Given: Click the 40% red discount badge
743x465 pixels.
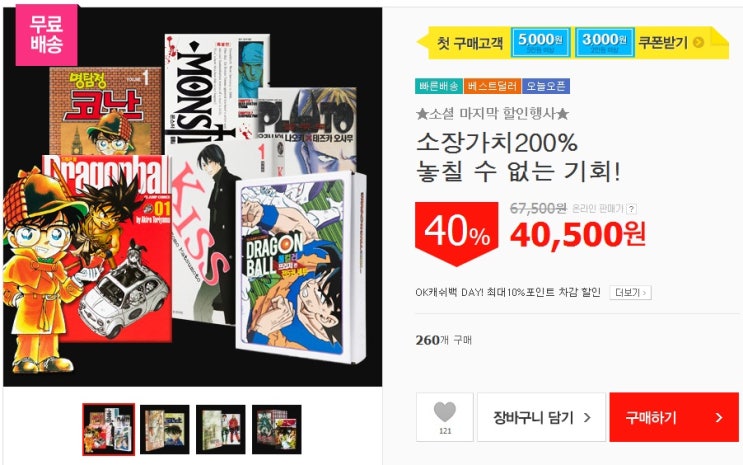Looking at the screenshot, I should [457, 232].
